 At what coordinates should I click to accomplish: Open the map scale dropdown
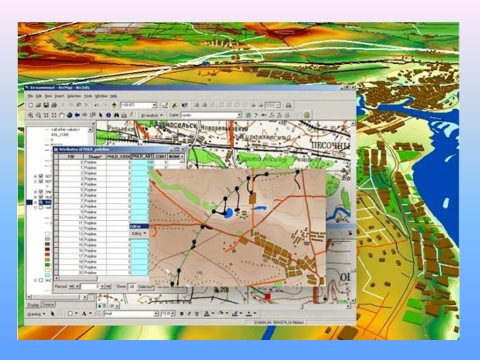pos(154,105)
